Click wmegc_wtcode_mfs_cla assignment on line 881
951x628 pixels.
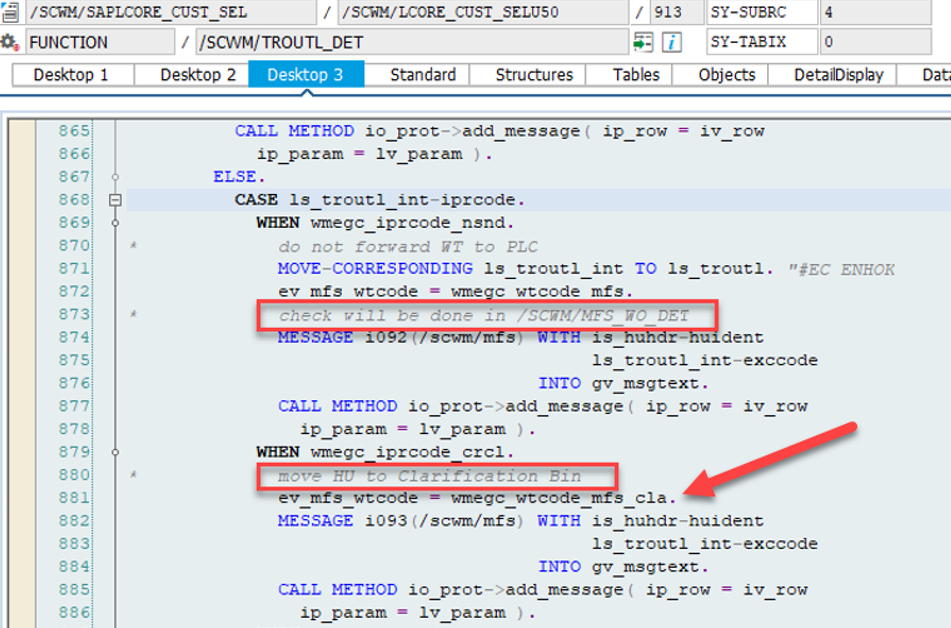coord(477,498)
